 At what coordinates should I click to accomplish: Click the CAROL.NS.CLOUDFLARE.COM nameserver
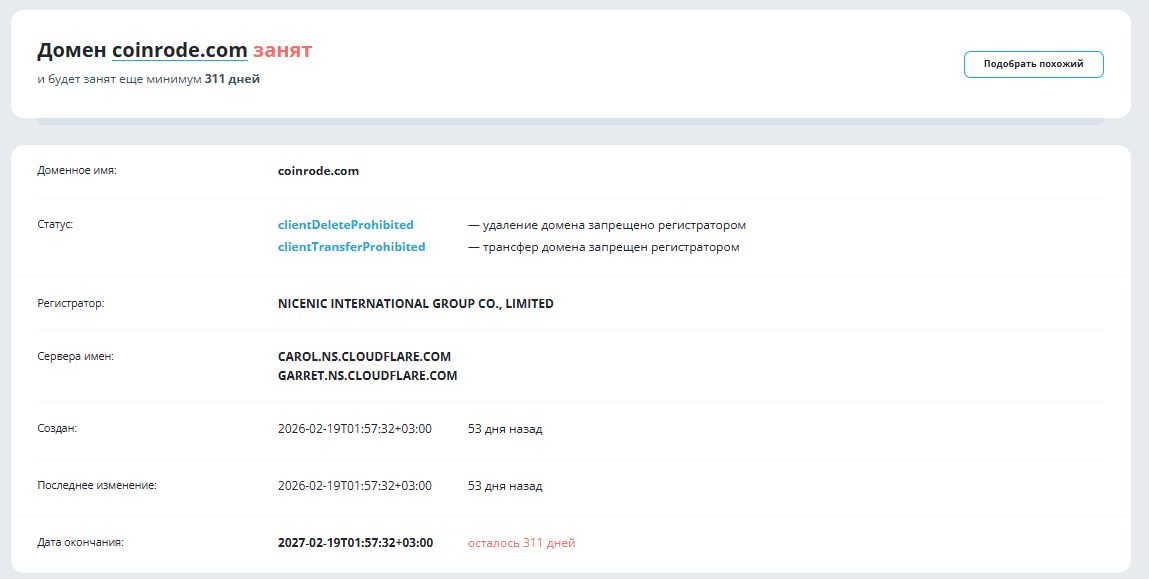coord(364,355)
